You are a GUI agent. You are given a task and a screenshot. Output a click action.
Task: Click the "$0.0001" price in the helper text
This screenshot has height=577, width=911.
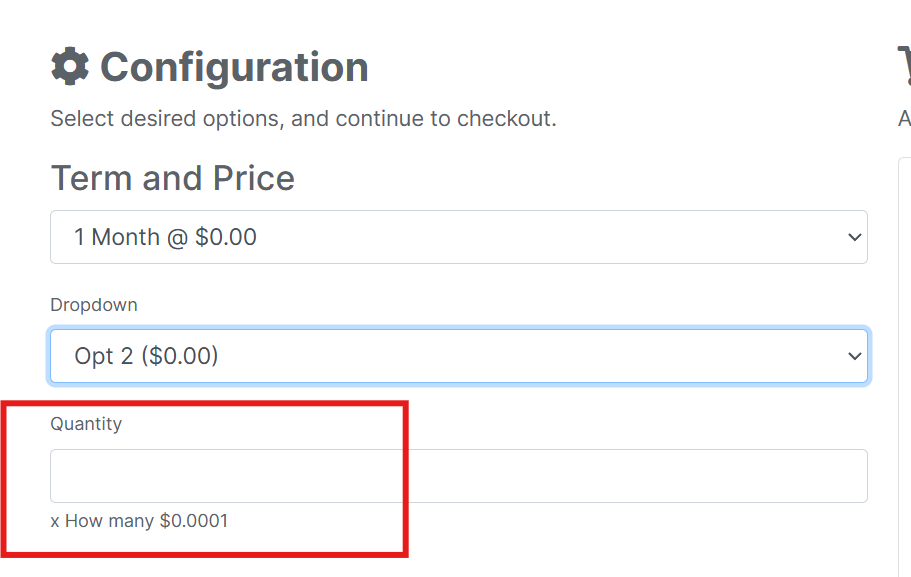pyautogui.click(x=194, y=521)
